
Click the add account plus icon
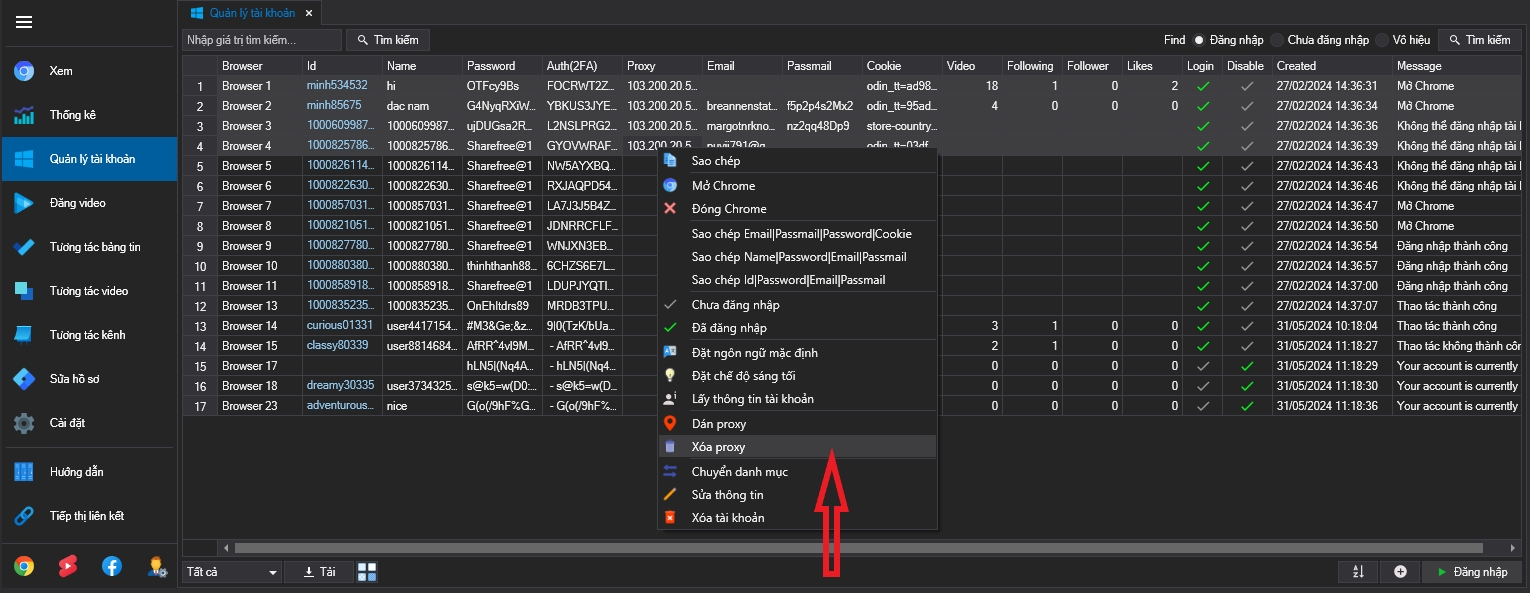pyautogui.click(x=1400, y=572)
